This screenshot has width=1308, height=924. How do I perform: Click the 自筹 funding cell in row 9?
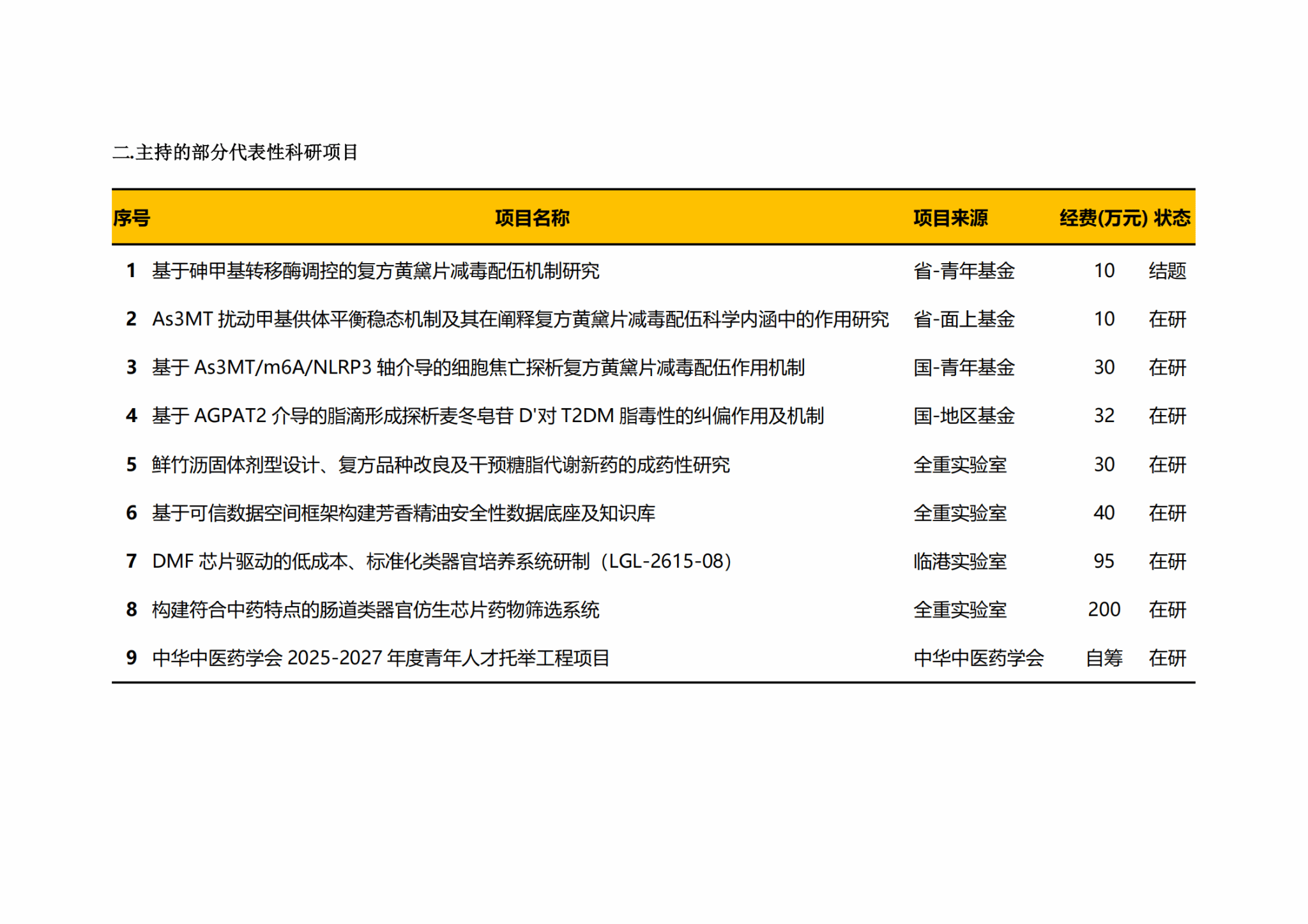click(1104, 658)
